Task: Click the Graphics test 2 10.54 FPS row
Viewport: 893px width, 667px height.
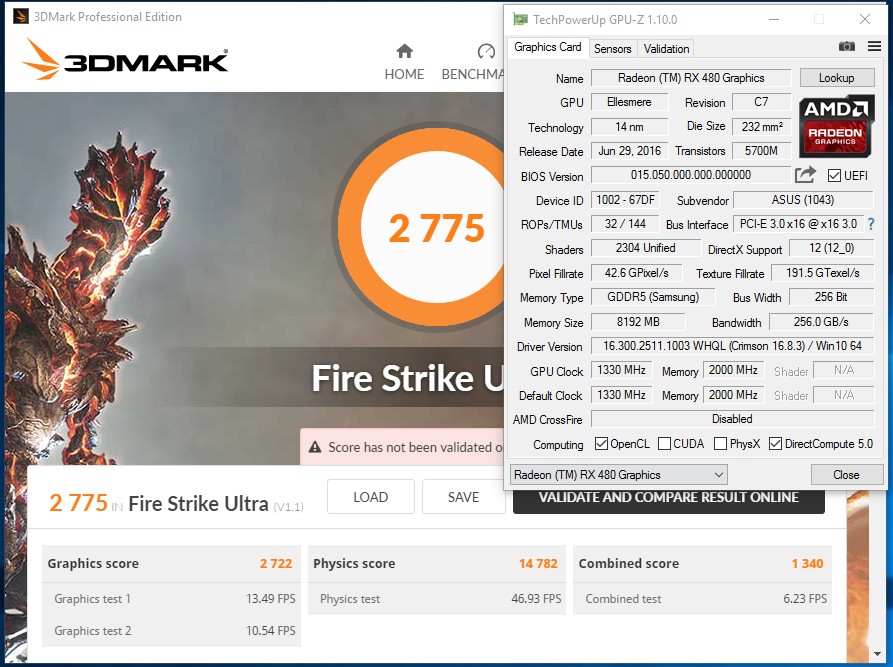Action: coord(171,631)
